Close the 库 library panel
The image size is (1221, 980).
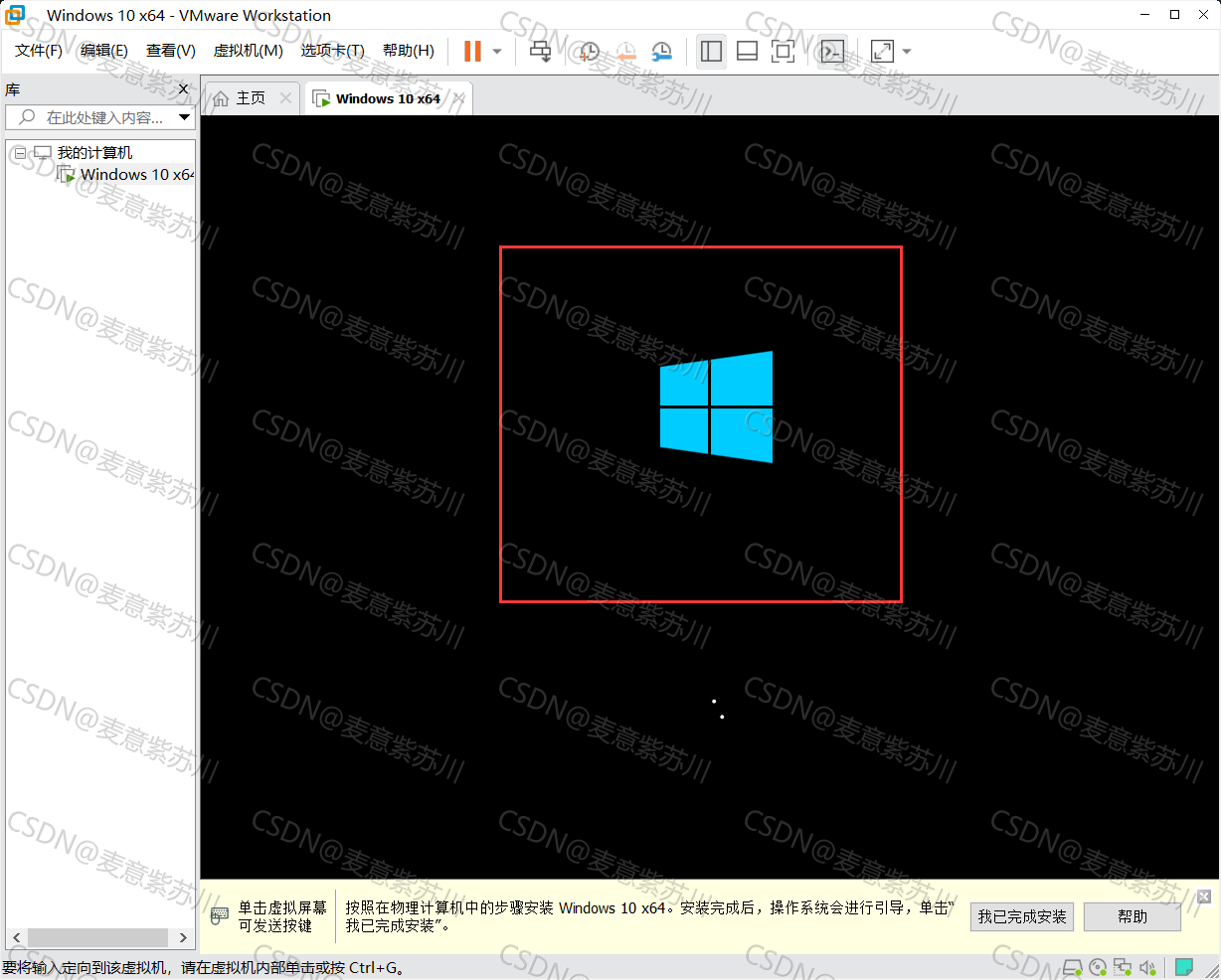183,89
